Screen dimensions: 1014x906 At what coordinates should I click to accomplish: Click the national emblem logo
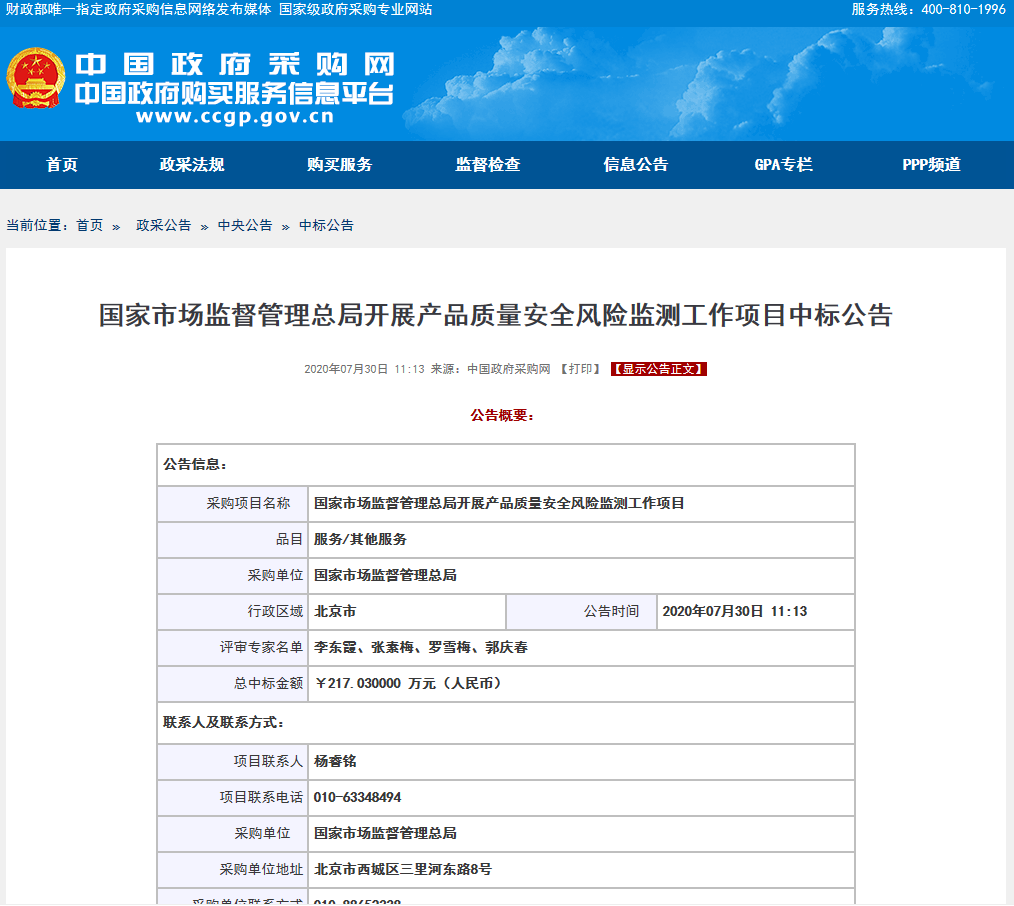pos(37,82)
